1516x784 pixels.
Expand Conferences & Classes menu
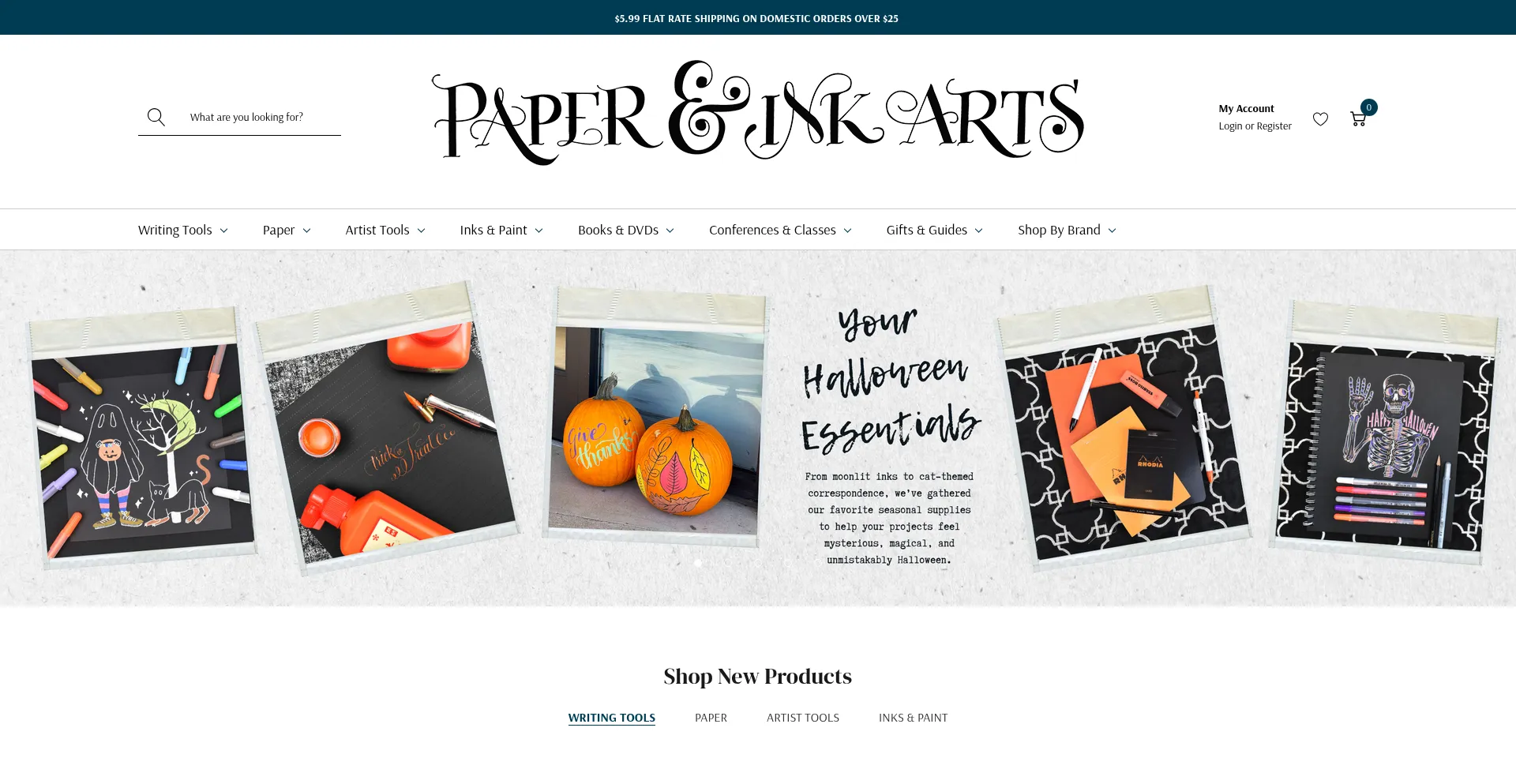click(x=780, y=230)
